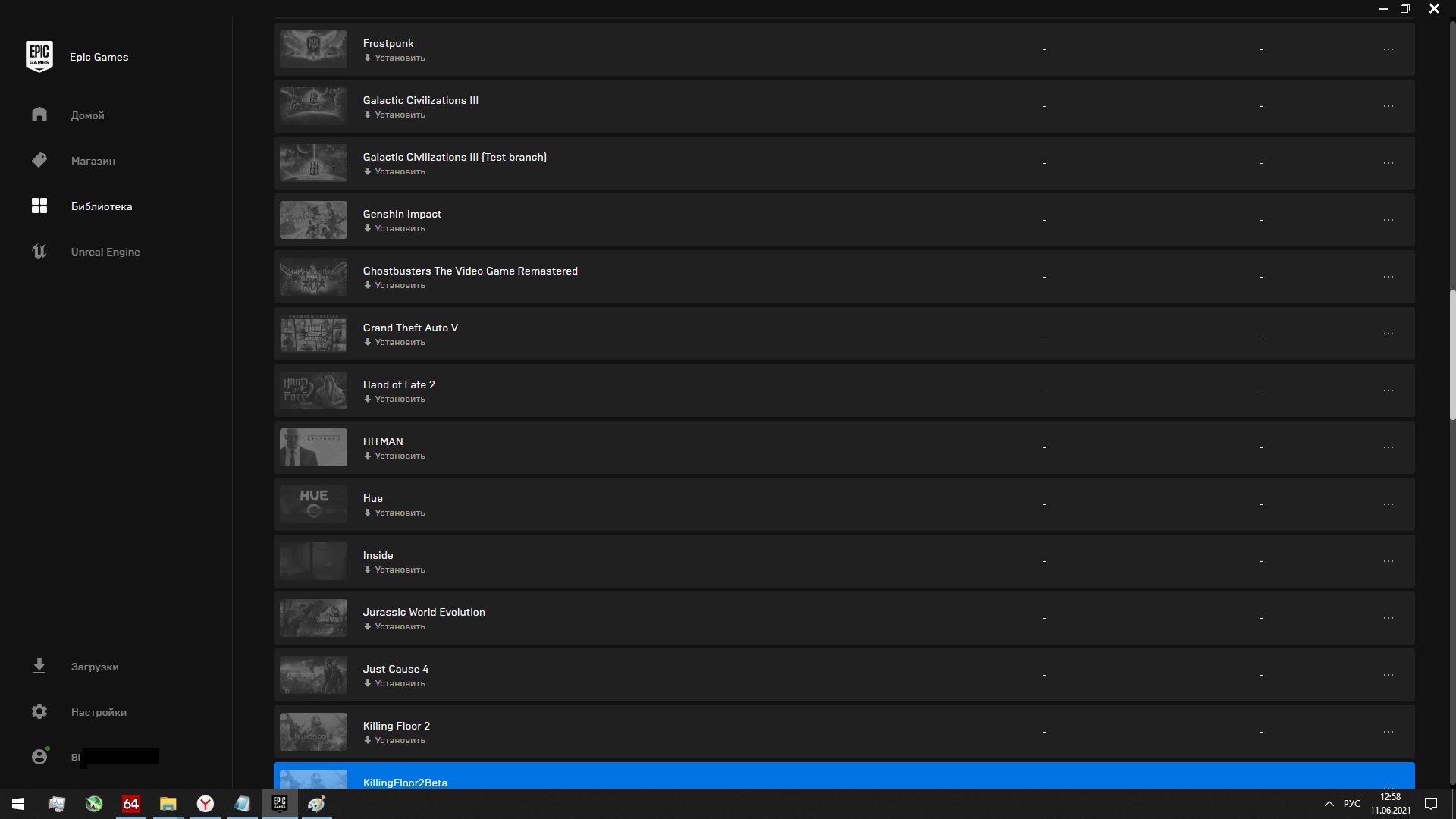Click the user profile avatar icon
This screenshot has height=819, width=1456.
tap(39, 756)
